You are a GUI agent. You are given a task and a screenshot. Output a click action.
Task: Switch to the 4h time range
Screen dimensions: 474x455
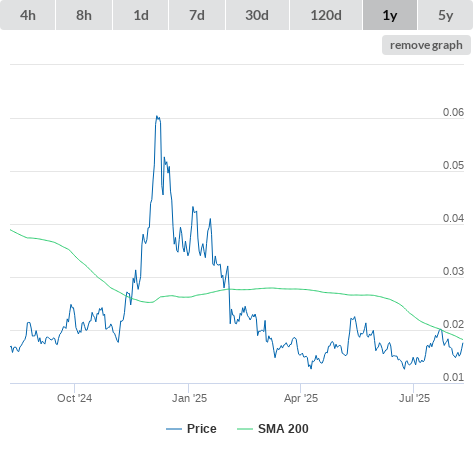(28, 15)
